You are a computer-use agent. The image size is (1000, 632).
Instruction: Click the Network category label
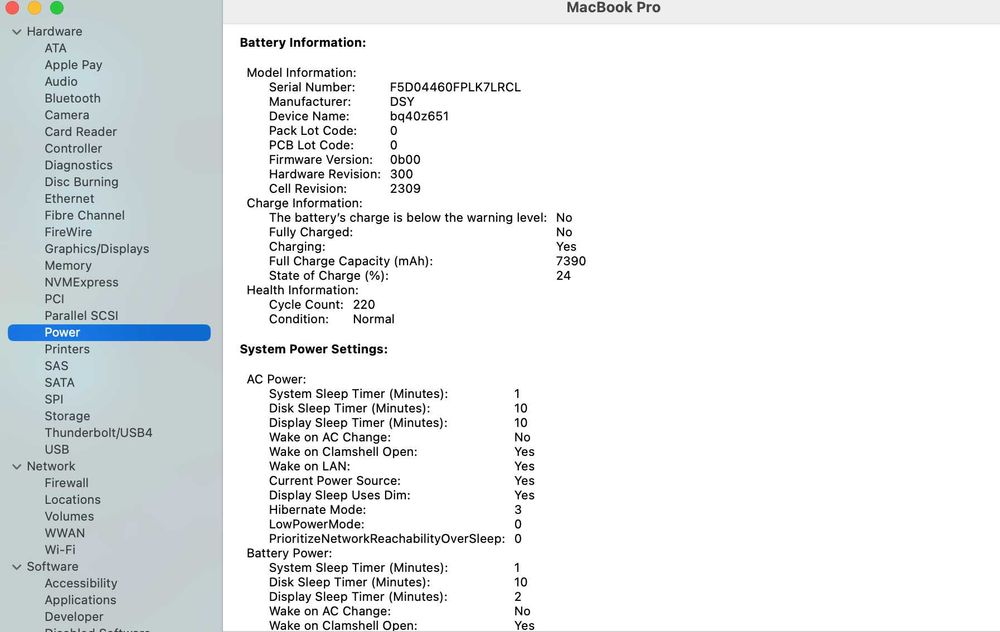click(x=51, y=466)
